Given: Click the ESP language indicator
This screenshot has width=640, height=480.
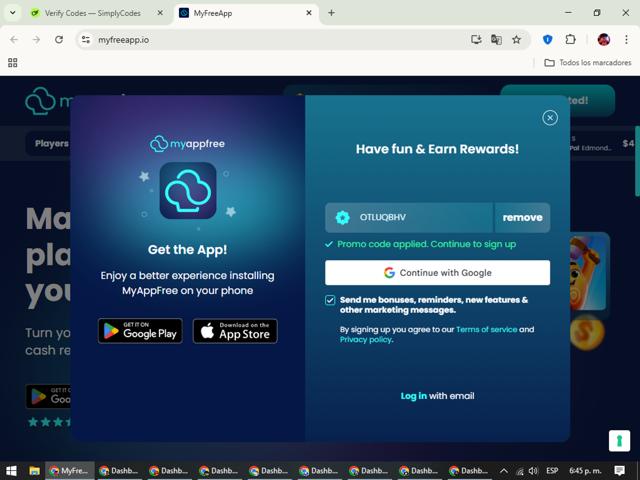Looking at the screenshot, I should click(x=552, y=471).
